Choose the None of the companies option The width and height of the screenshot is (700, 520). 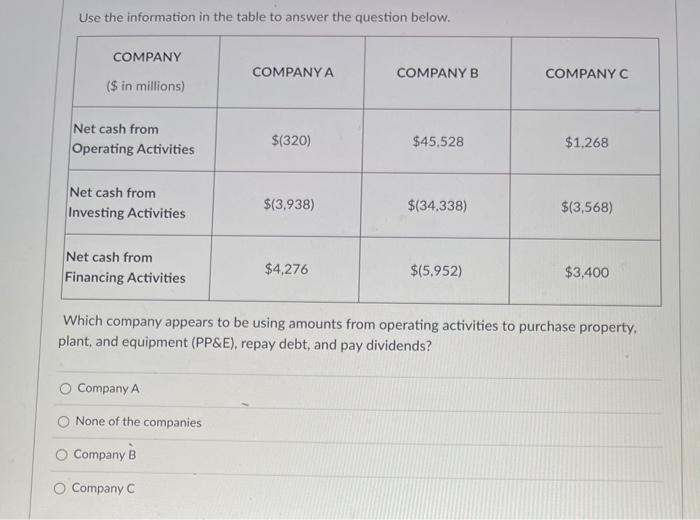(x=63, y=421)
